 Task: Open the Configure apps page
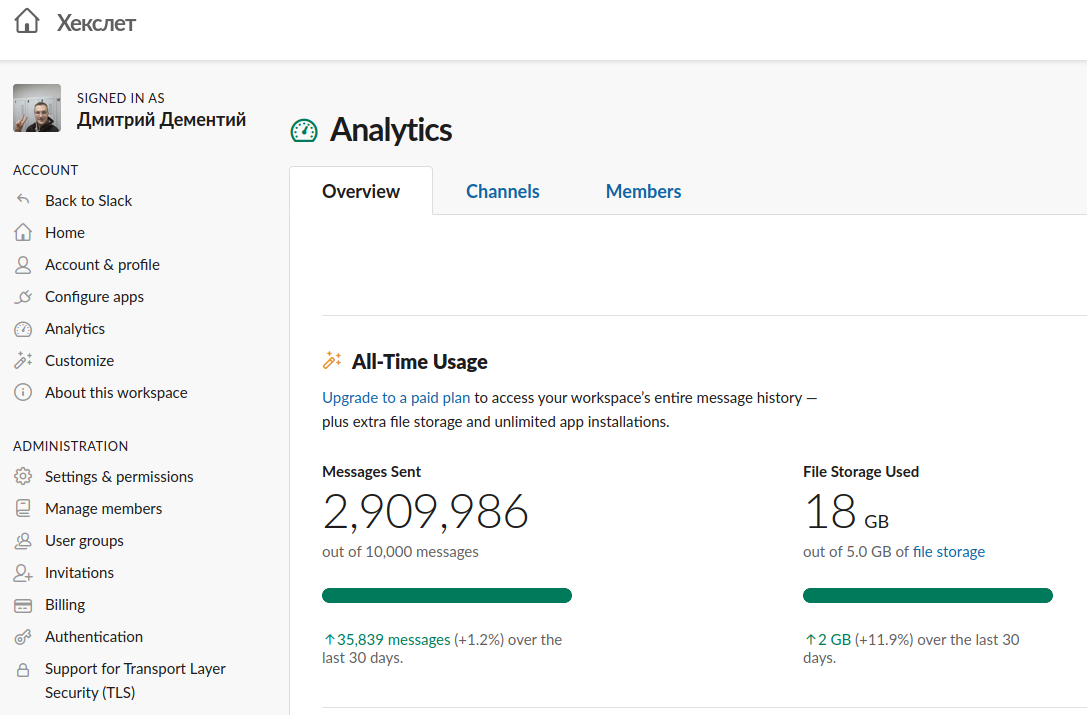point(94,297)
